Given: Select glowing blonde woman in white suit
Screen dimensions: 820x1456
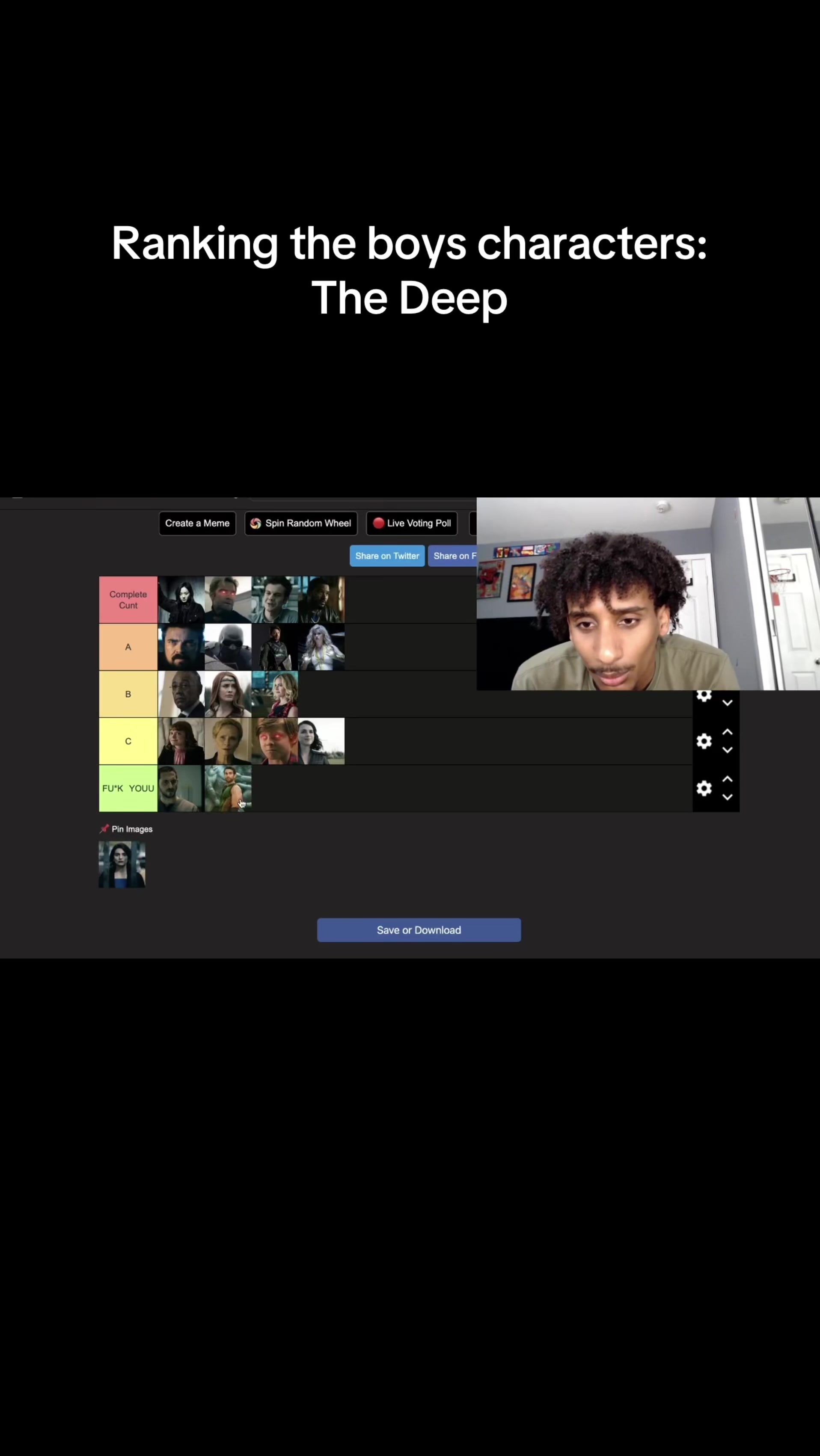Looking at the screenshot, I should pos(321,647).
